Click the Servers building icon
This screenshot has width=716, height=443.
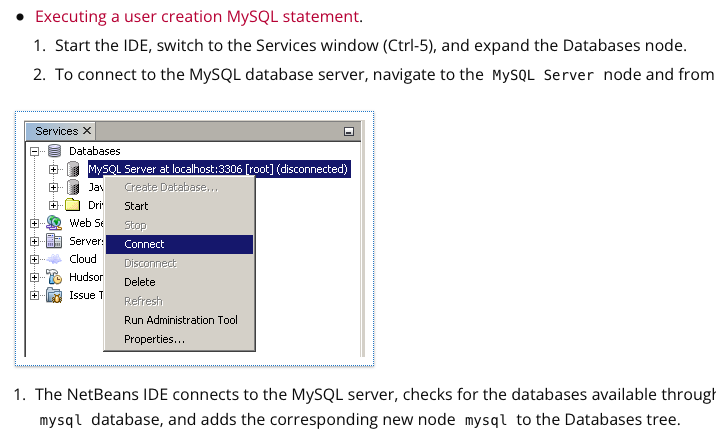54,241
